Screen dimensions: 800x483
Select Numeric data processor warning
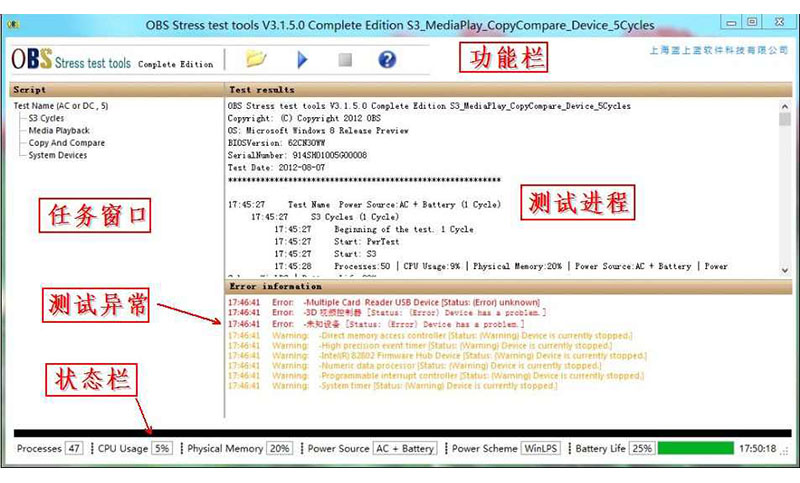tap(415, 366)
